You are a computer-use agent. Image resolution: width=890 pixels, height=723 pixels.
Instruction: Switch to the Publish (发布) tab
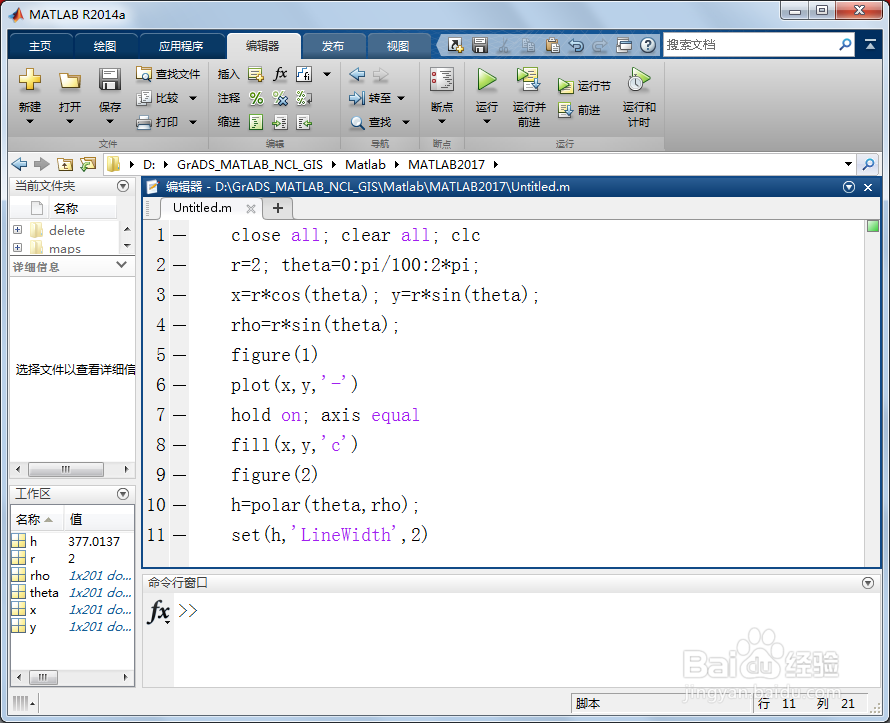pyautogui.click(x=333, y=45)
